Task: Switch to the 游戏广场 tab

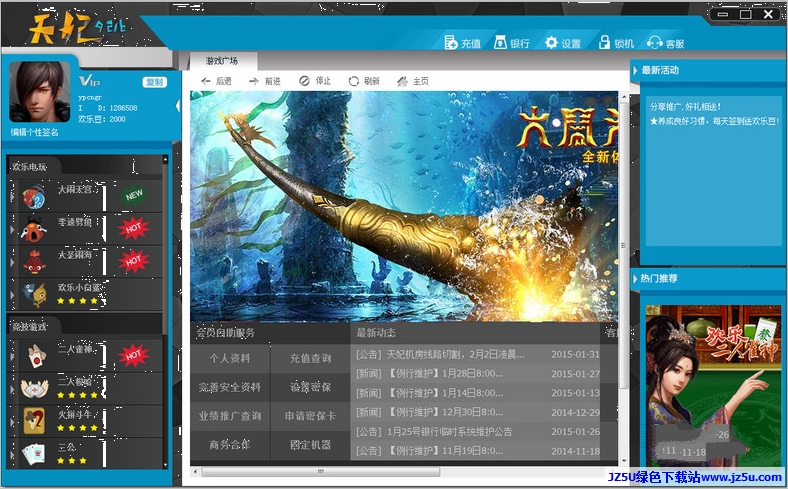Action: [x=222, y=61]
